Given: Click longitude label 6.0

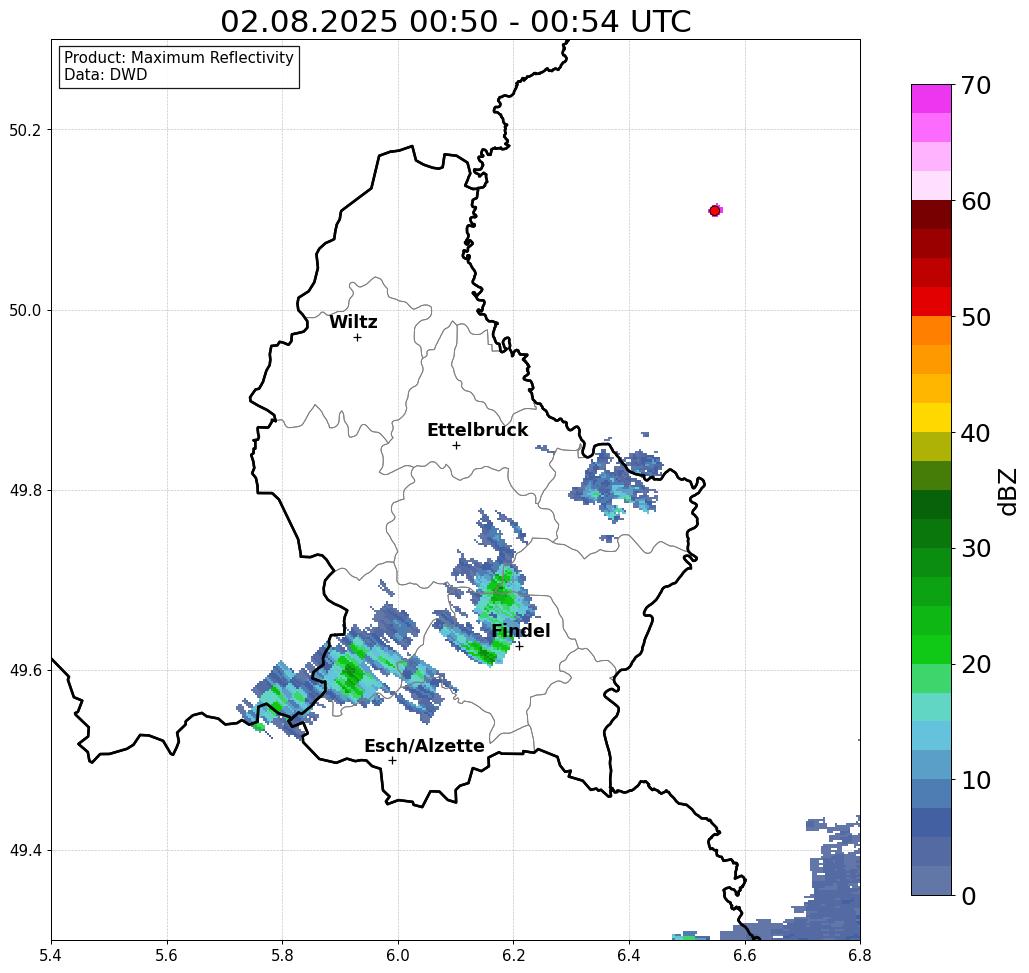Looking at the screenshot, I should pos(398,955).
